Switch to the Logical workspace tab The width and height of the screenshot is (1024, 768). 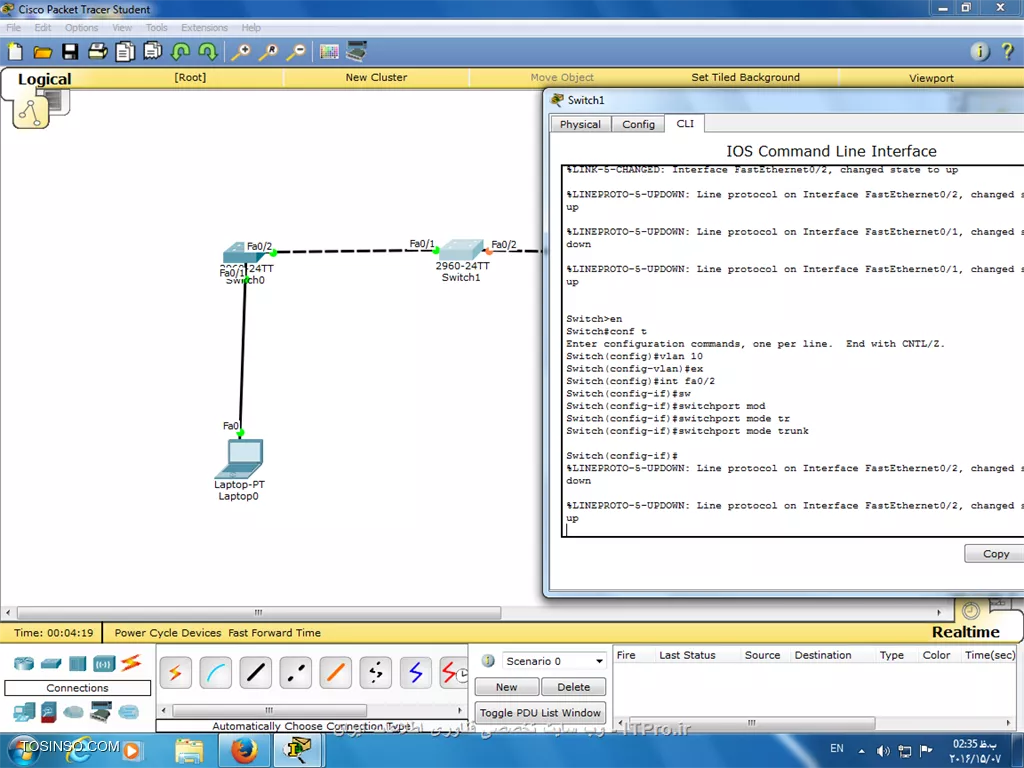pos(44,78)
